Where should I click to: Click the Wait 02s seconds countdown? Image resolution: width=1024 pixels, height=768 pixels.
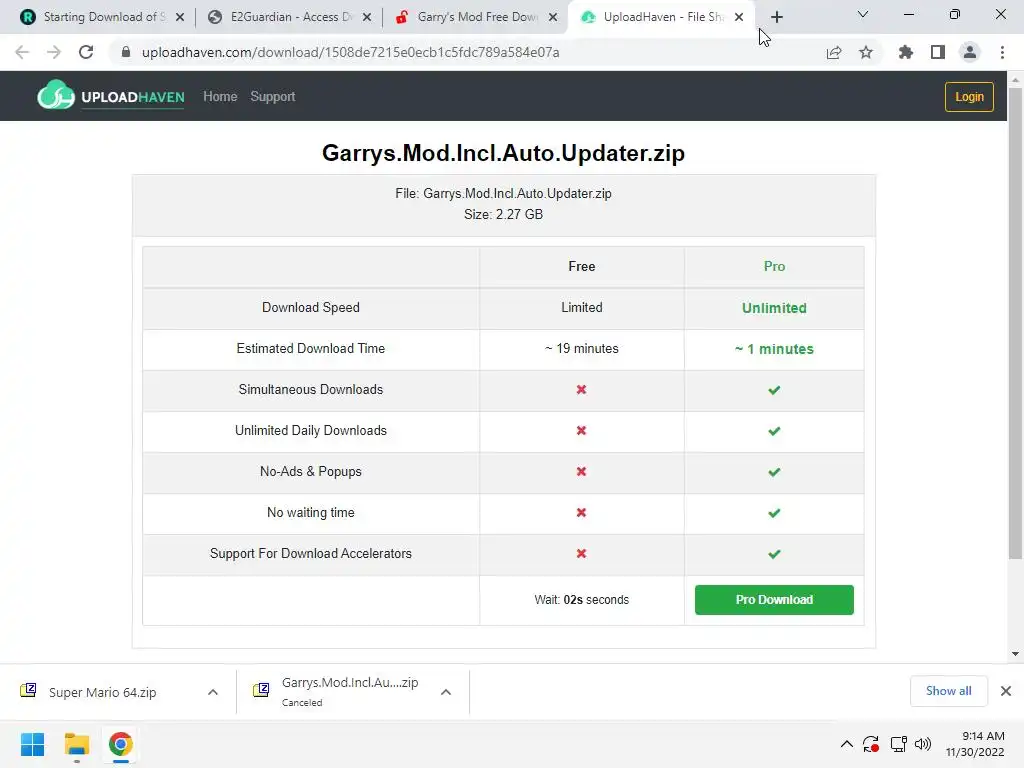[581, 600]
